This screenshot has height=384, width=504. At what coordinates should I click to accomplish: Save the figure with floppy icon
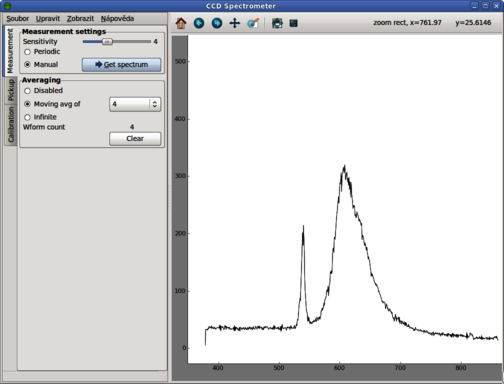(293, 23)
